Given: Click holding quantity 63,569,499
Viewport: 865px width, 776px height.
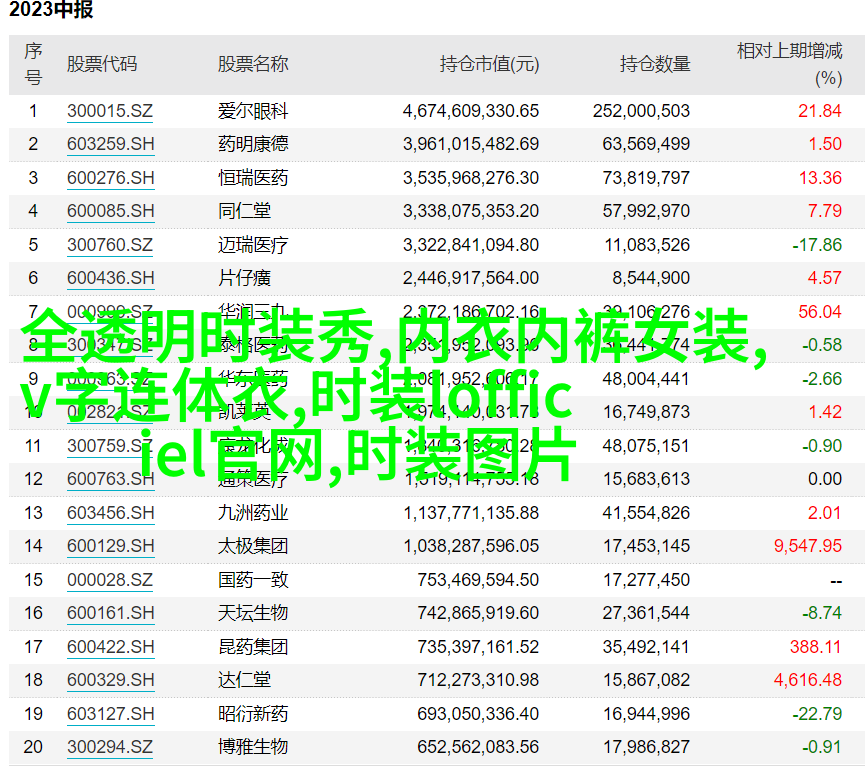Looking at the screenshot, I should [x=646, y=145].
